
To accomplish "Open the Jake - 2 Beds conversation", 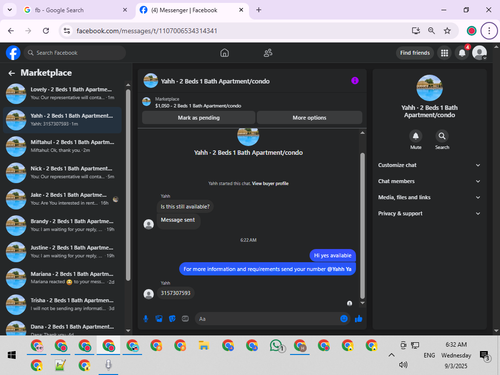I will point(62,199).
